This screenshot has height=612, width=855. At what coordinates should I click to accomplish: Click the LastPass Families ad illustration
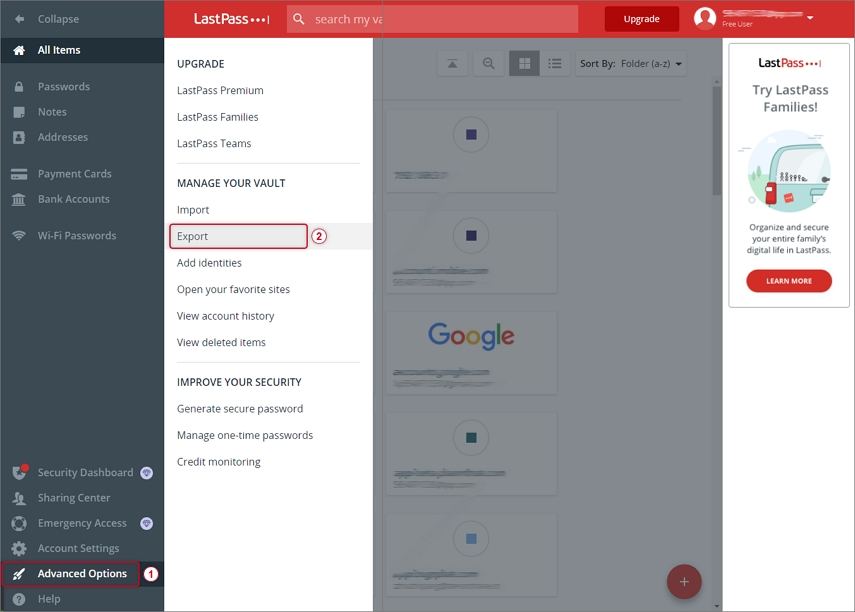click(789, 171)
